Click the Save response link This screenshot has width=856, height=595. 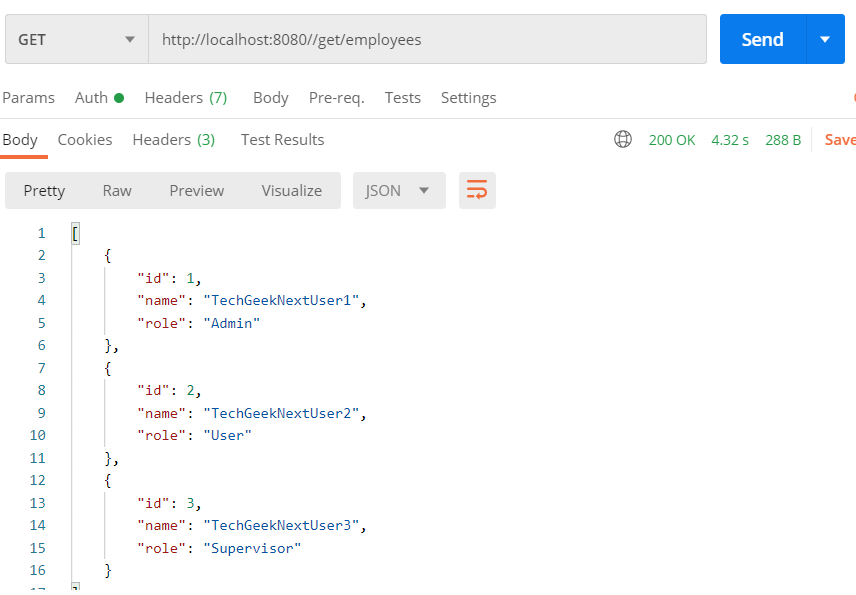click(840, 140)
